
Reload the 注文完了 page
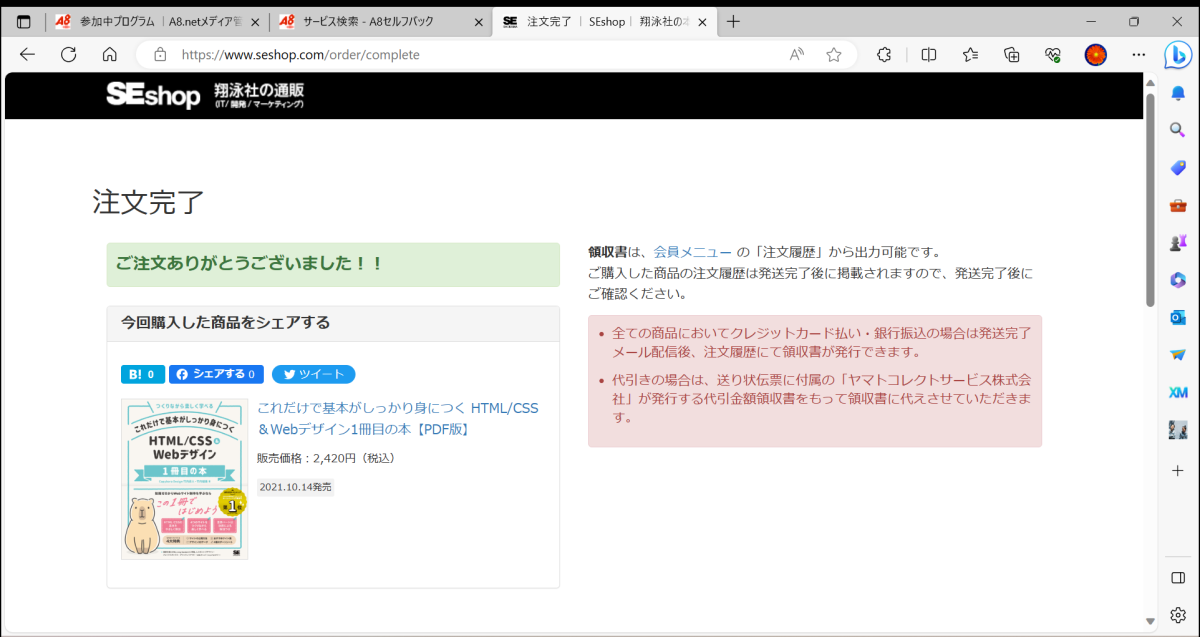tap(68, 55)
